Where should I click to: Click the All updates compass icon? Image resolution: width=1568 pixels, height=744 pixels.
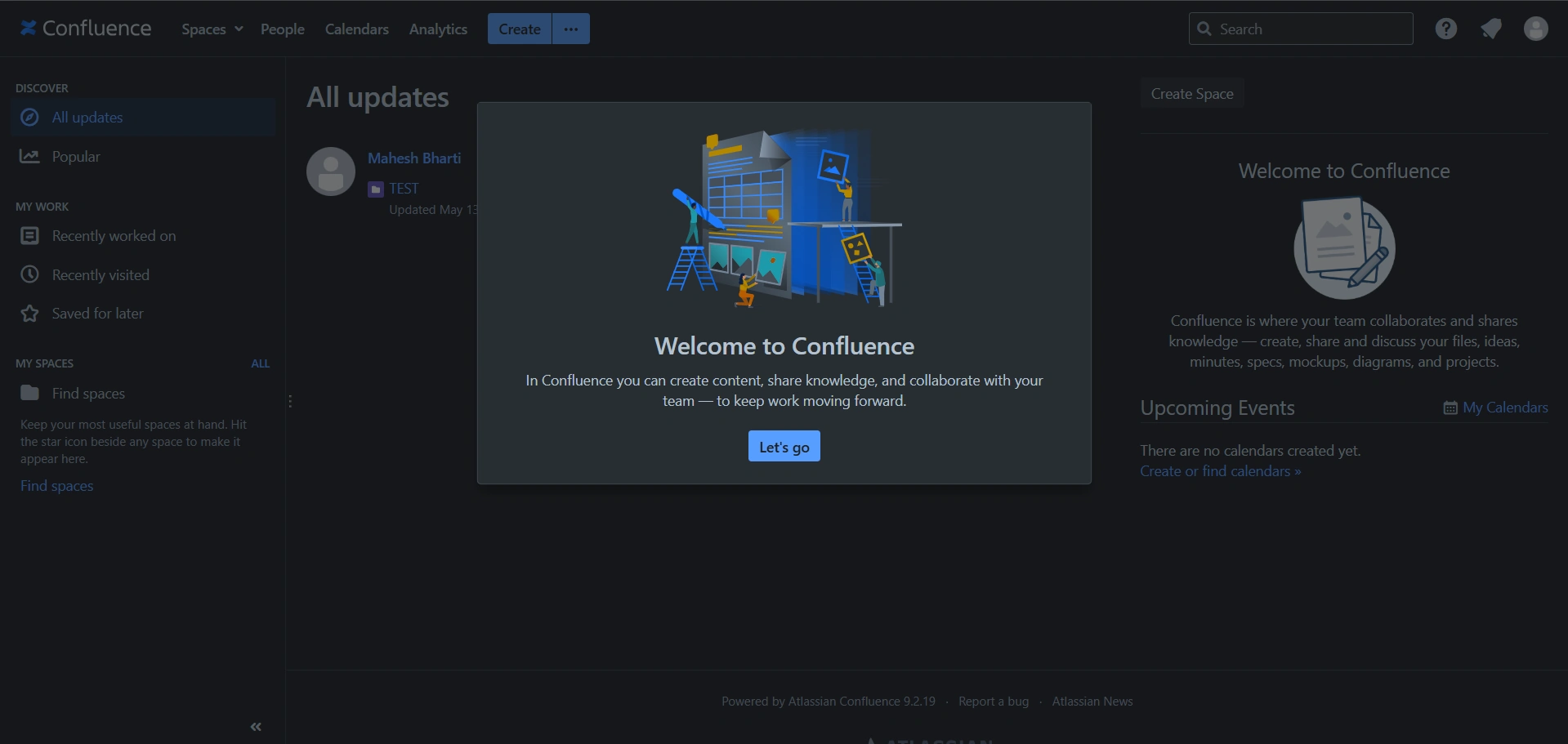(x=29, y=118)
